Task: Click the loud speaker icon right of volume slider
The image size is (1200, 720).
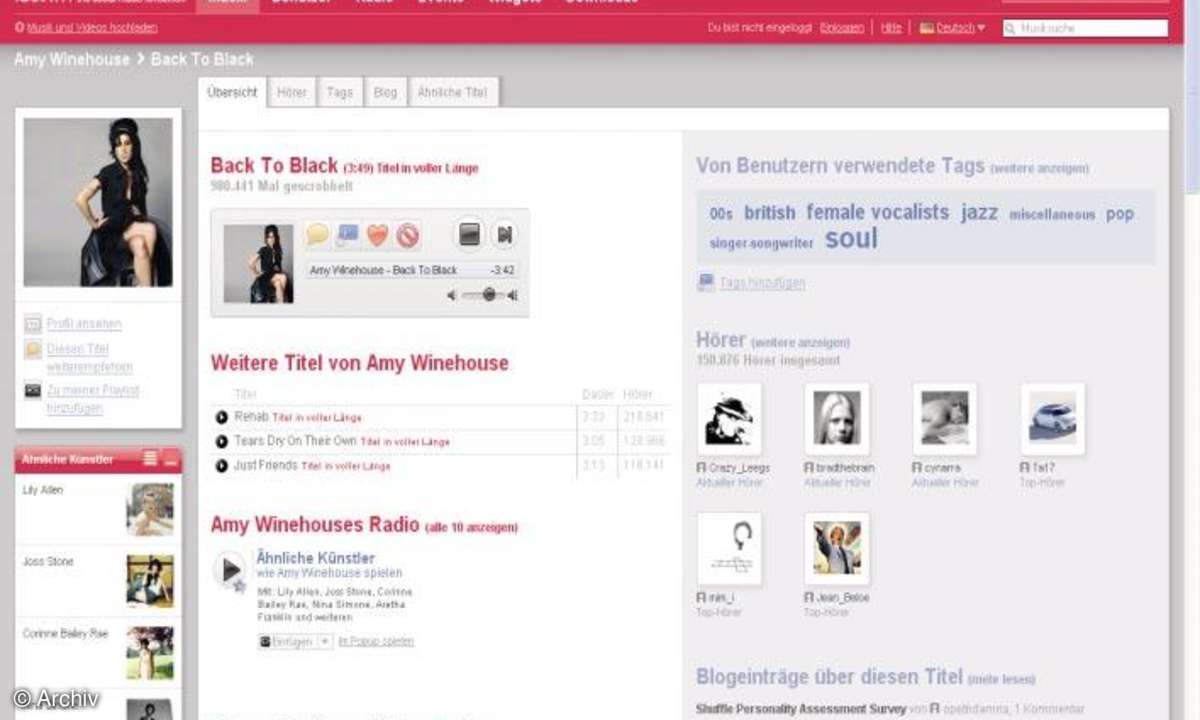Action: [x=513, y=295]
